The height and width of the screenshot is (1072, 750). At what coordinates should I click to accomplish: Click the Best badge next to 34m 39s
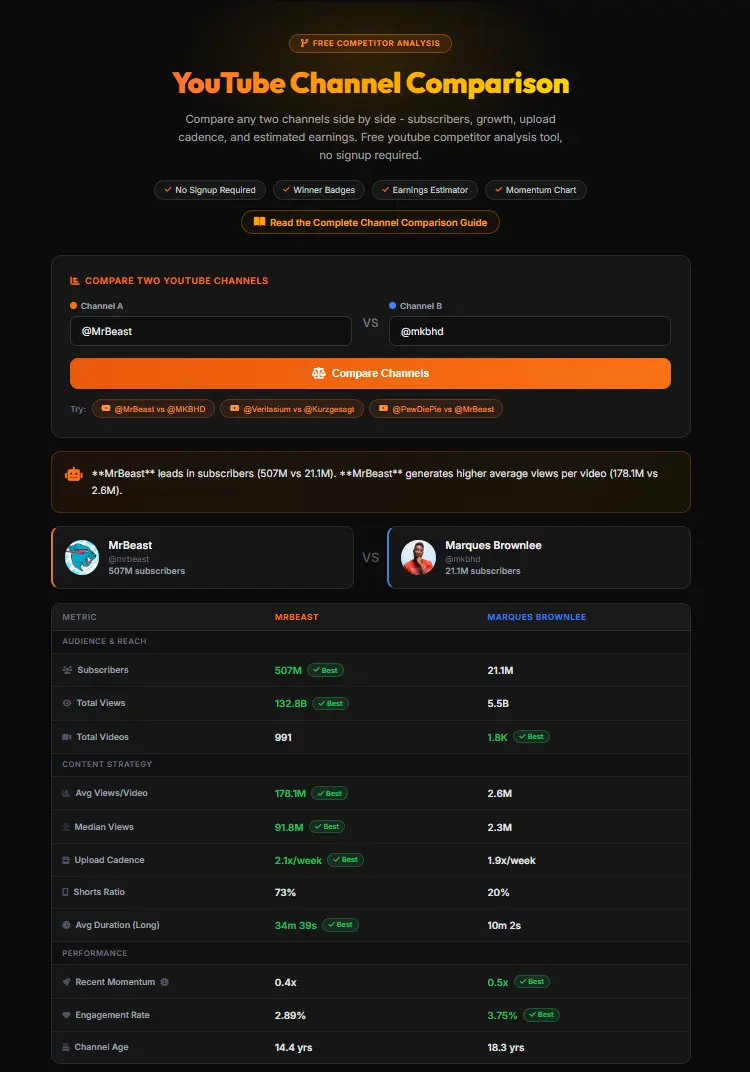tap(340, 924)
